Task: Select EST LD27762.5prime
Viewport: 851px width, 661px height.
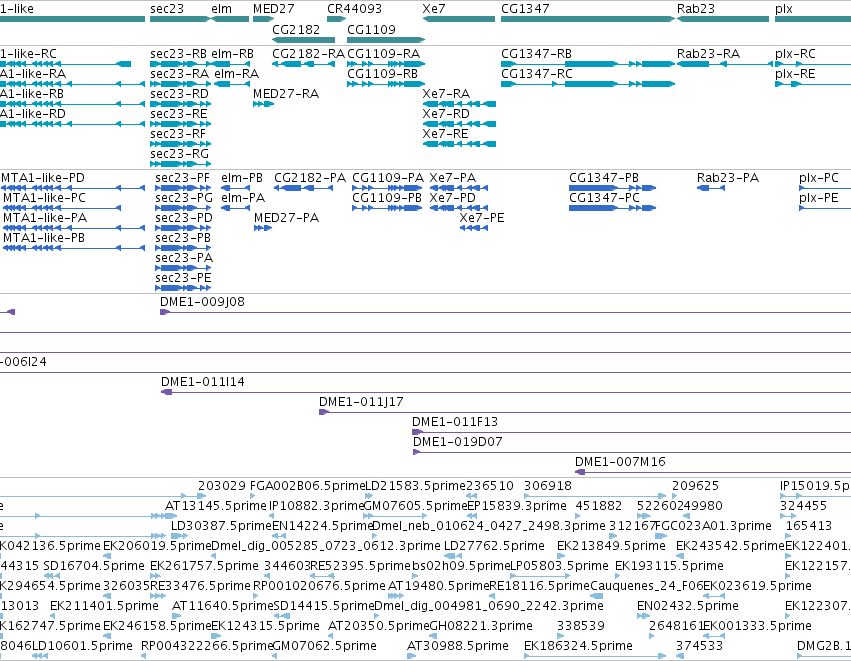Action: 494,546
